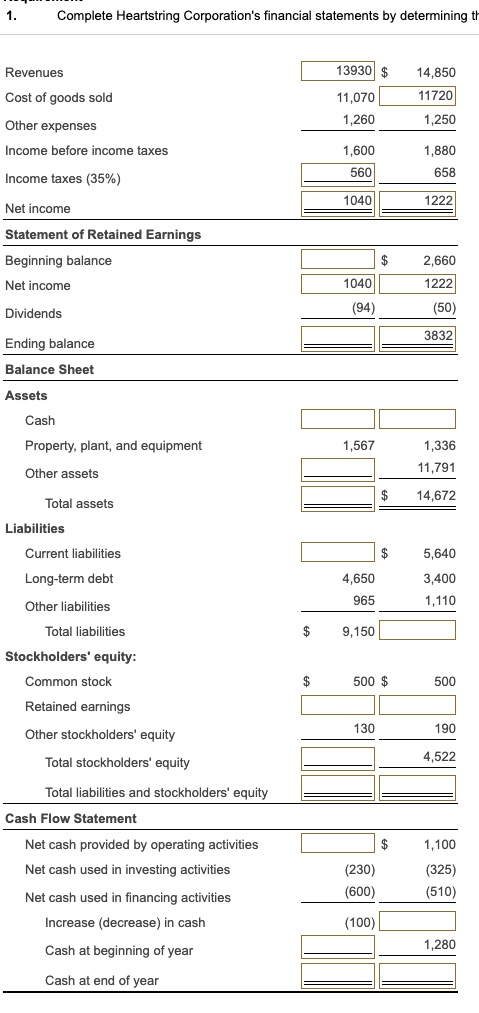Viewport: 479px width, 1013px height.
Task: Click investing activities value (325)
Action: 442,870
